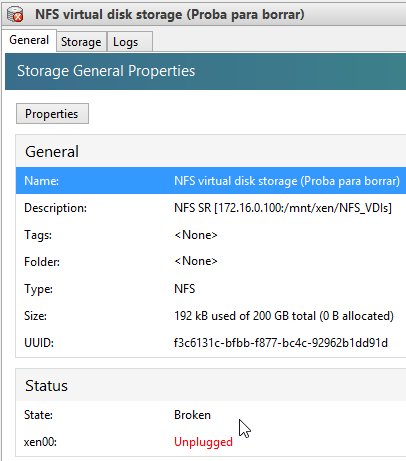Select the Type NFS row
This screenshot has width=406, height=461.
211,289
